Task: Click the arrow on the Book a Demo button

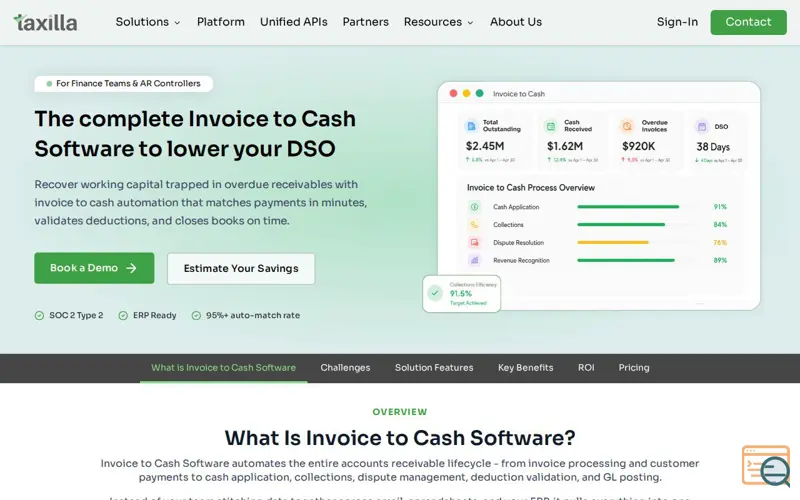Action: (x=131, y=268)
